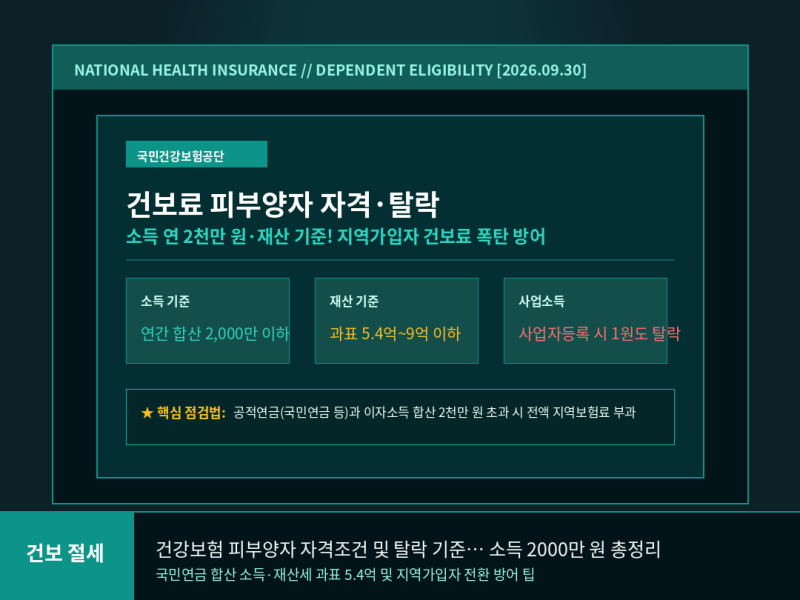Image resolution: width=800 pixels, height=600 pixels.
Task: Click the label 핵심 점검법:
Action: click(x=191, y=412)
